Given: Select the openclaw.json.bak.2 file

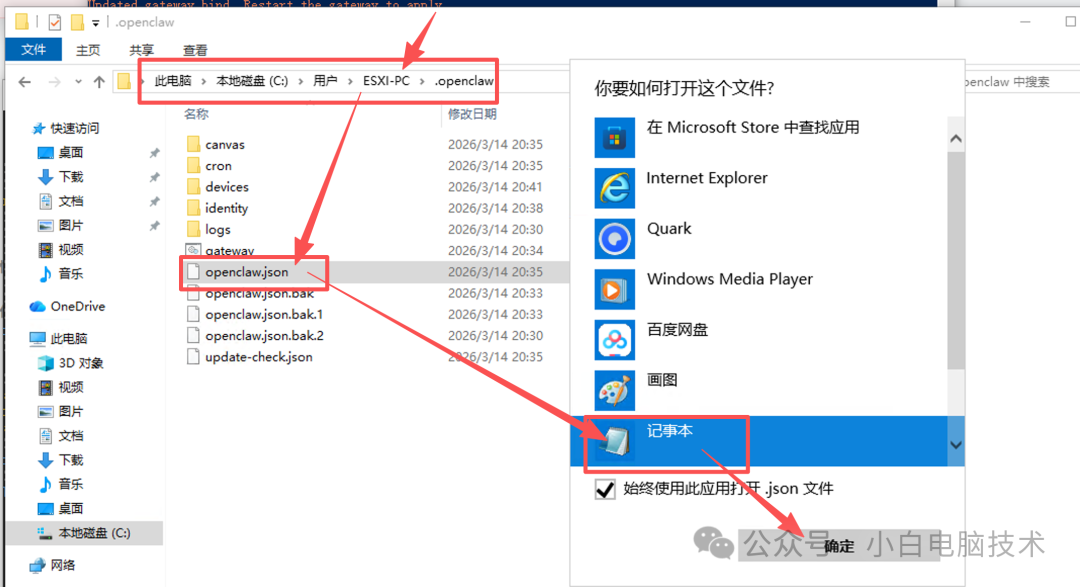Looking at the screenshot, I should coord(264,336).
